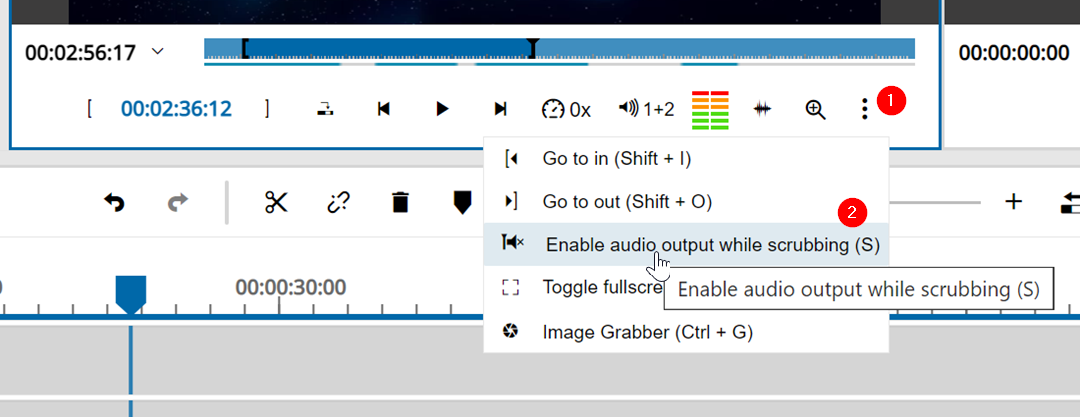Step forward with the next-frame button

tap(501, 109)
